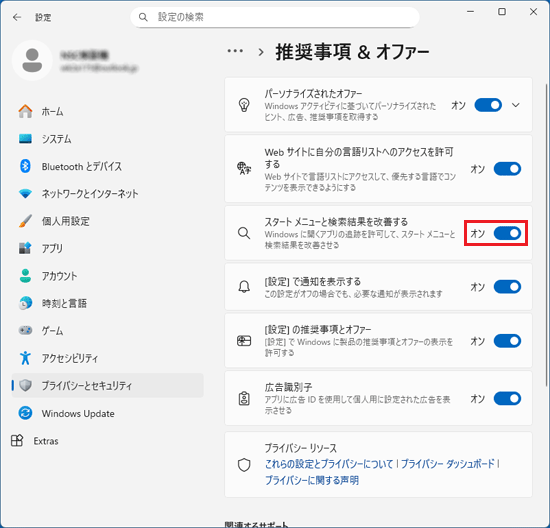Open アプリ settings in sidebar

click(107, 248)
